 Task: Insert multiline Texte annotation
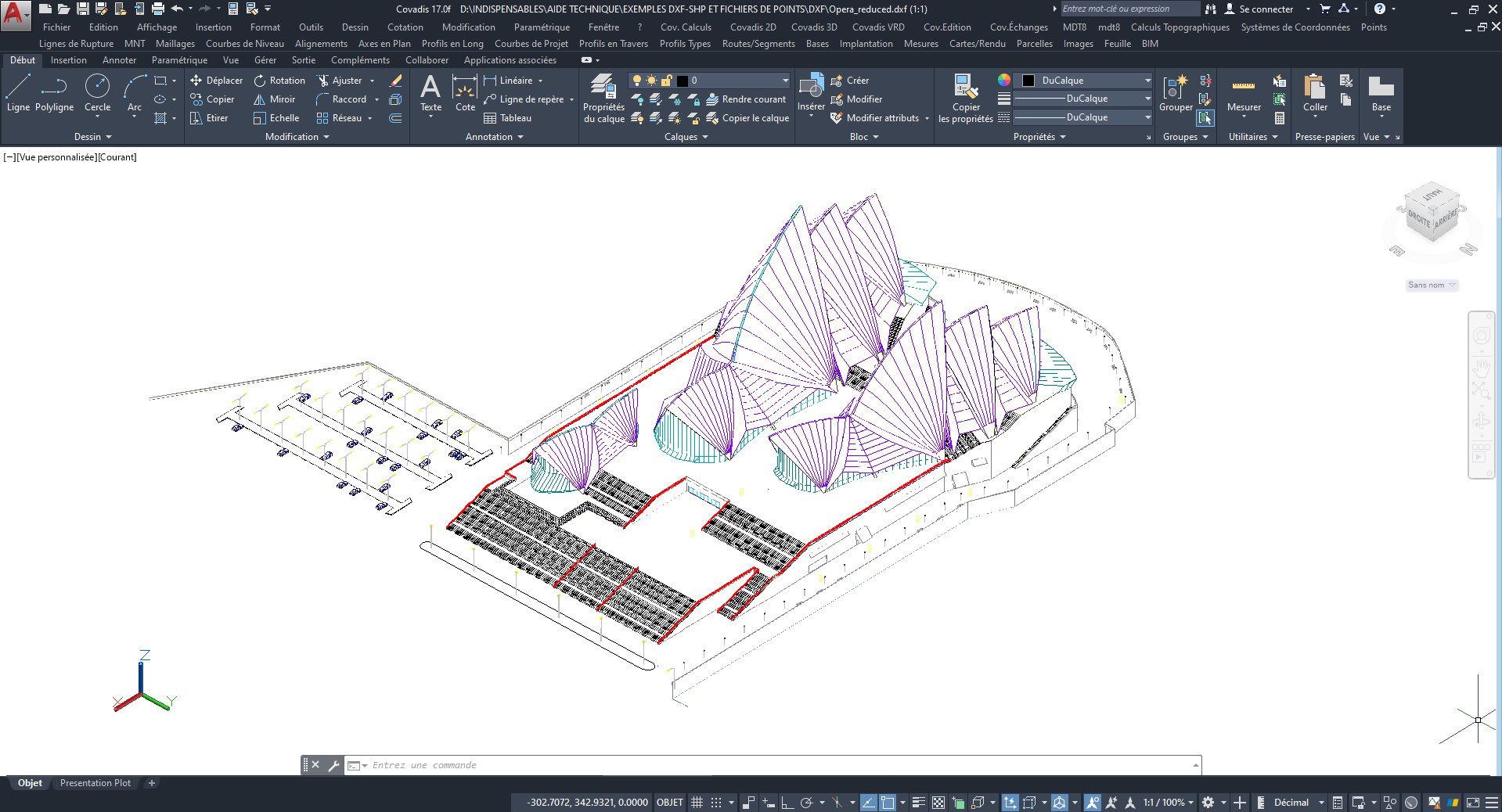tap(430, 94)
